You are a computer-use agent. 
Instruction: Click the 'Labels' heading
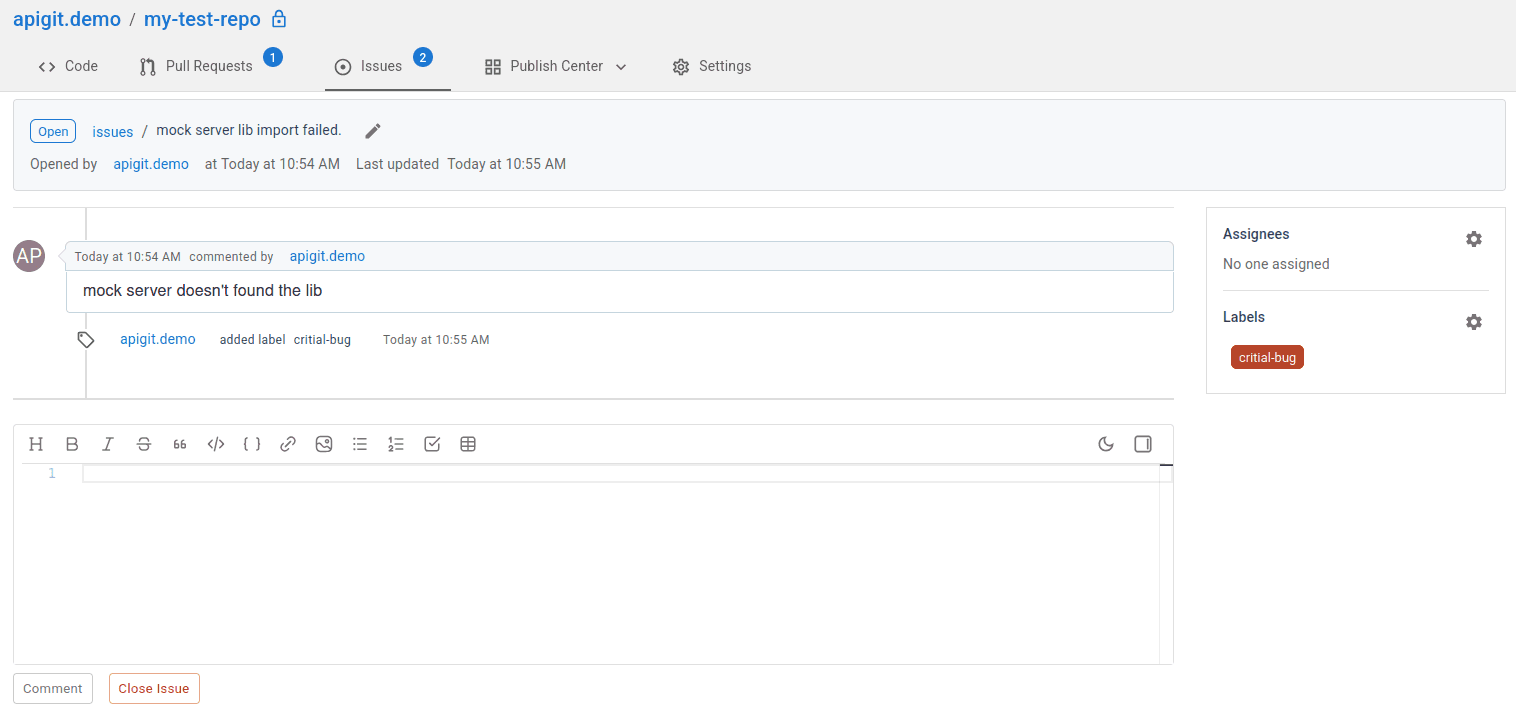click(1244, 317)
